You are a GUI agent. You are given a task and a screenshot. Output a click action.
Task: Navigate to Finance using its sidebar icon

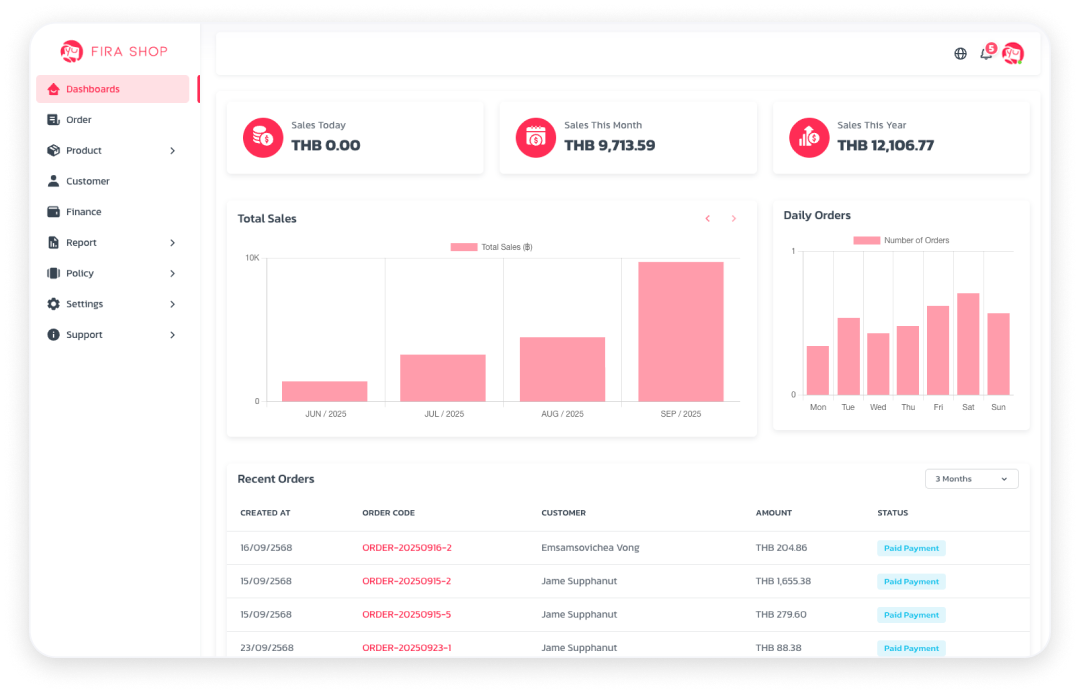pos(53,211)
